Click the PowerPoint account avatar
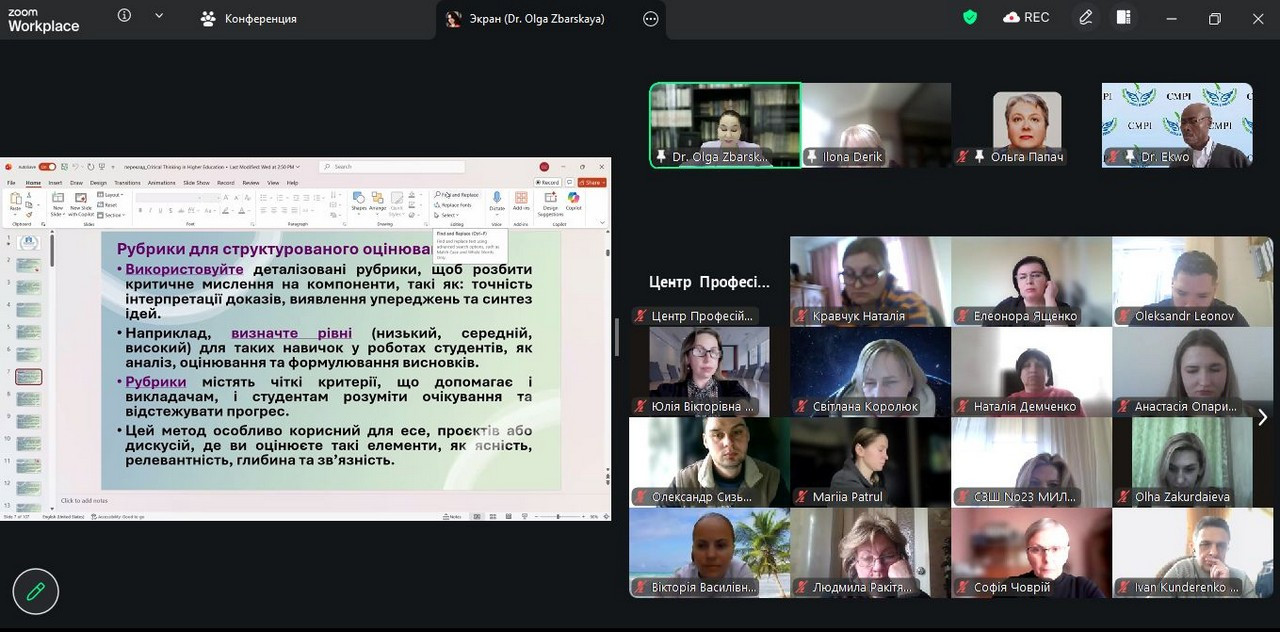 544,167
